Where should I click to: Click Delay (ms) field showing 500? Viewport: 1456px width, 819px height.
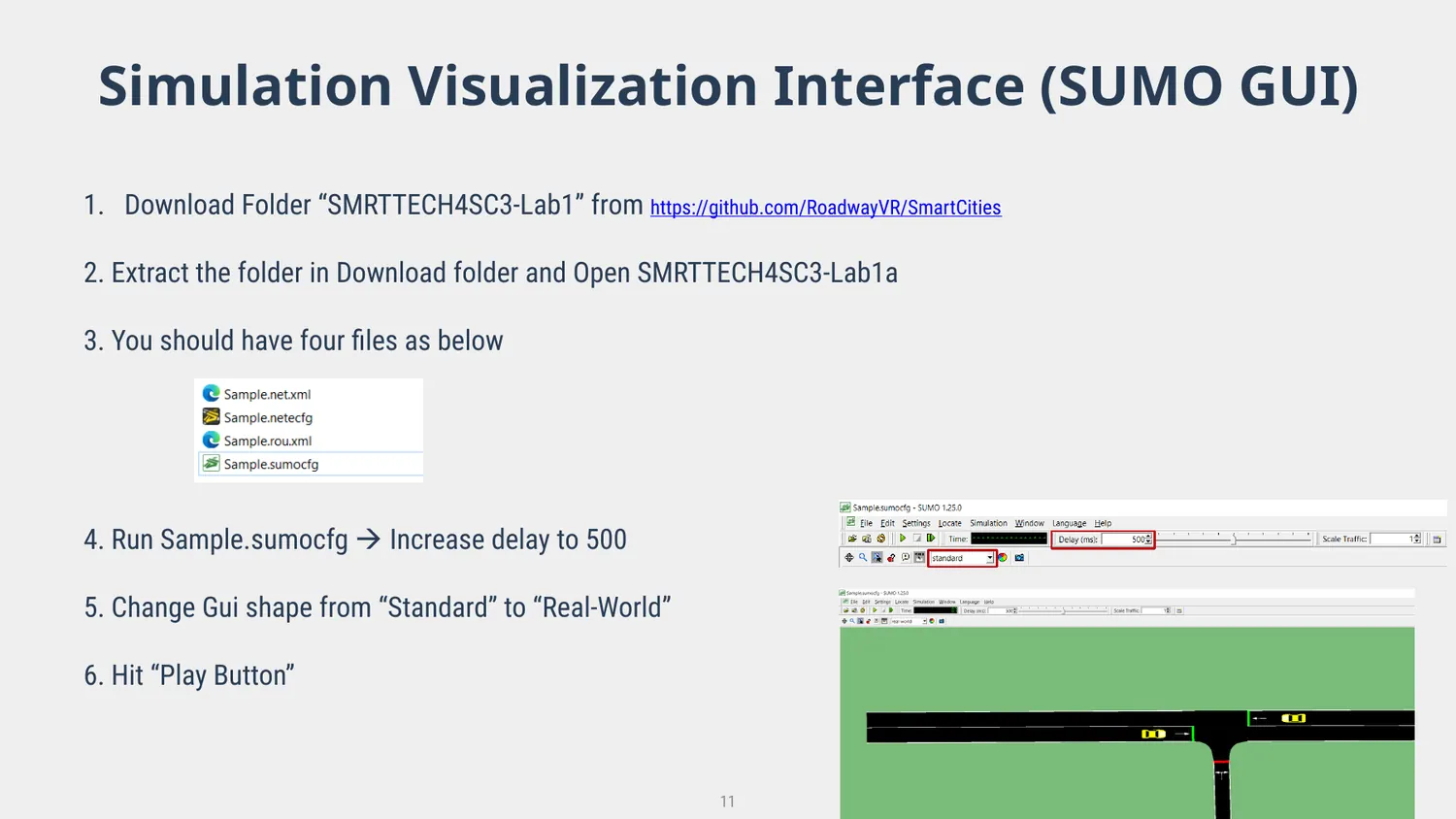coord(1124,540)
